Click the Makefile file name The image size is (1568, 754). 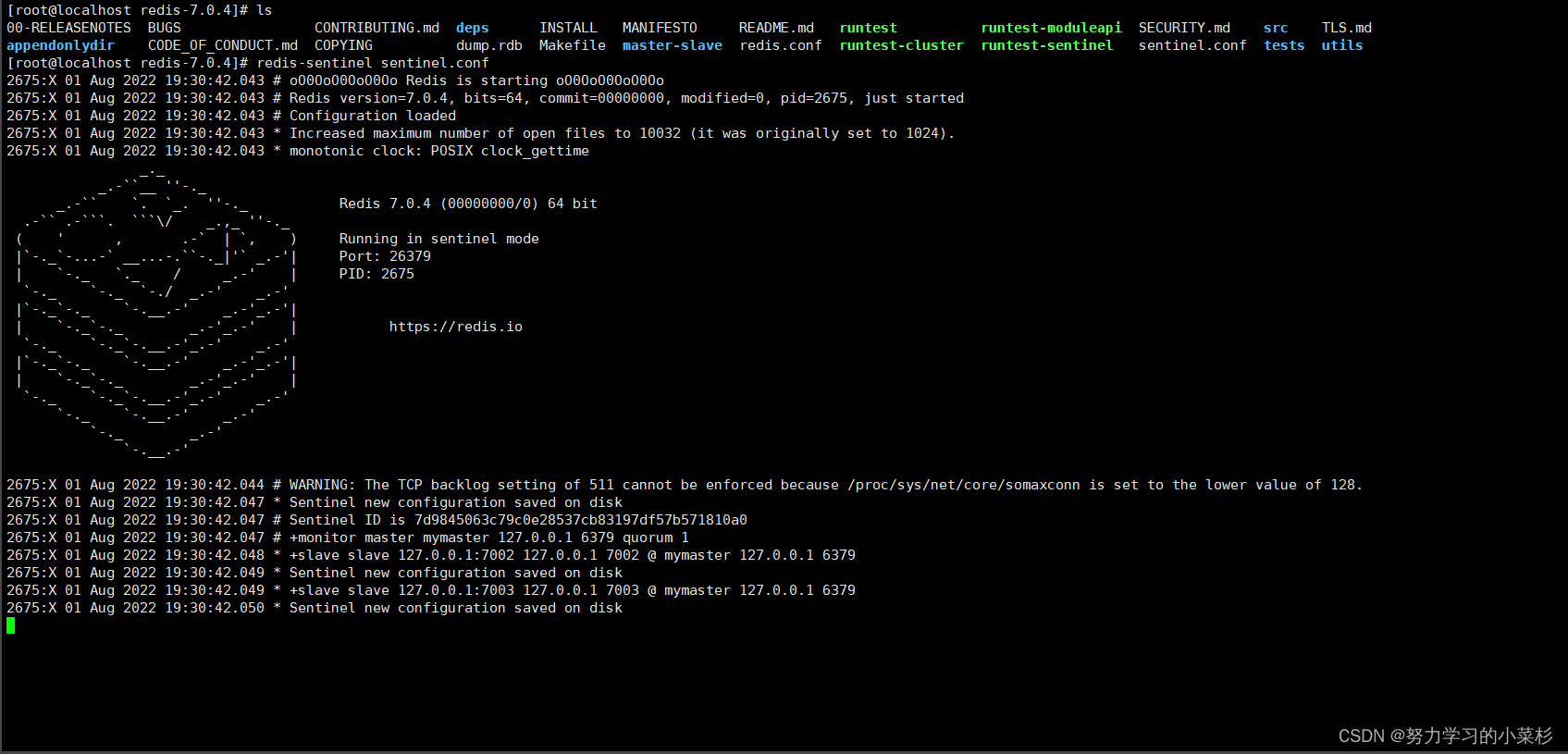pos(573,45)
